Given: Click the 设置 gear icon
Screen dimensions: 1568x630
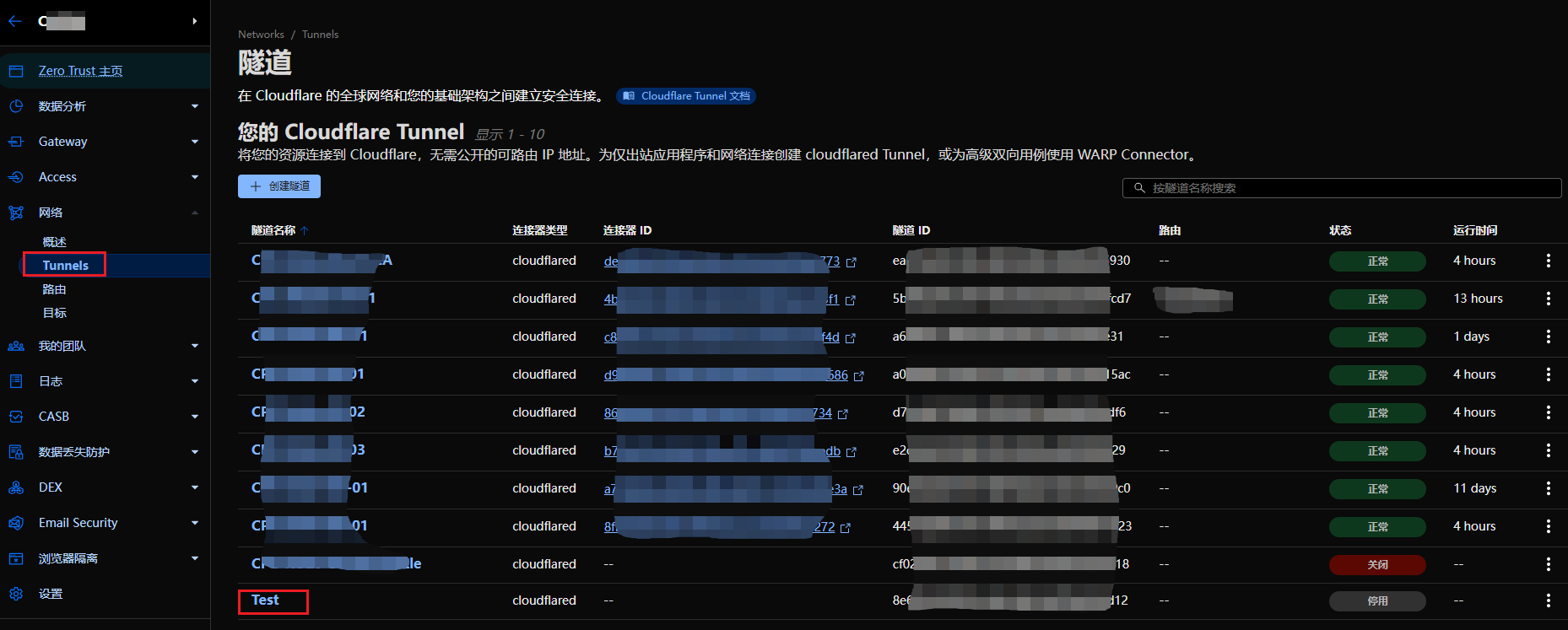Looking at the screenshot, I should pos(16,594).
